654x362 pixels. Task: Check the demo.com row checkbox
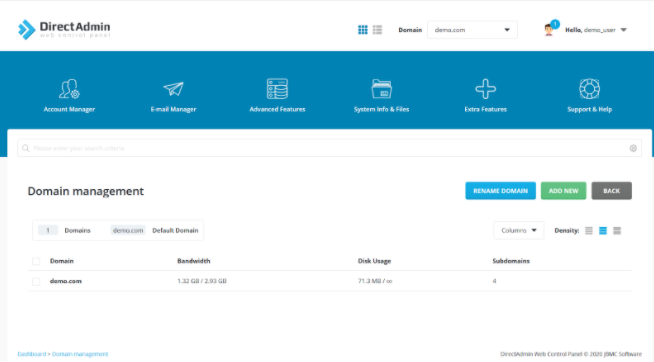[x=36, y=282]
